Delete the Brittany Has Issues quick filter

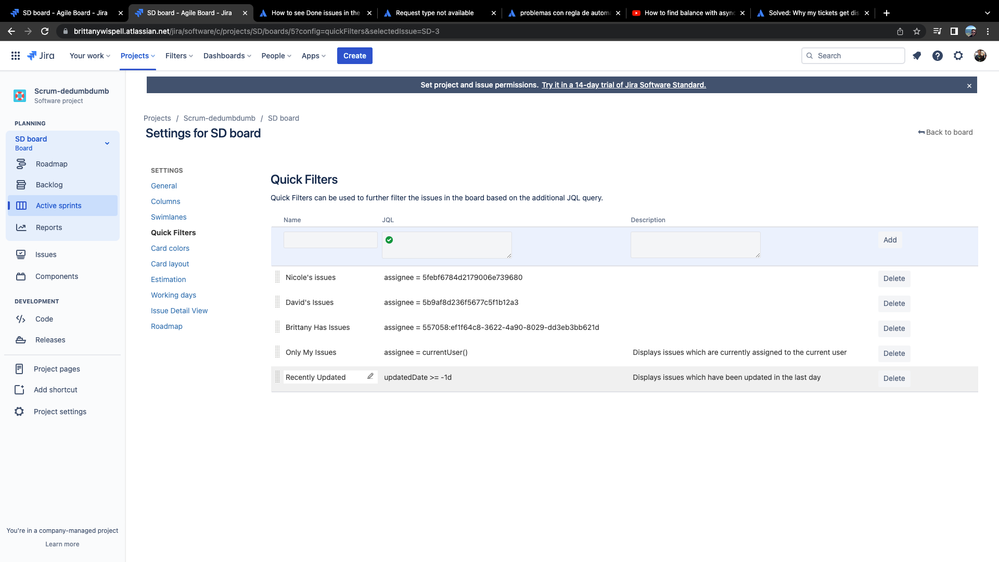pos(894,328)
